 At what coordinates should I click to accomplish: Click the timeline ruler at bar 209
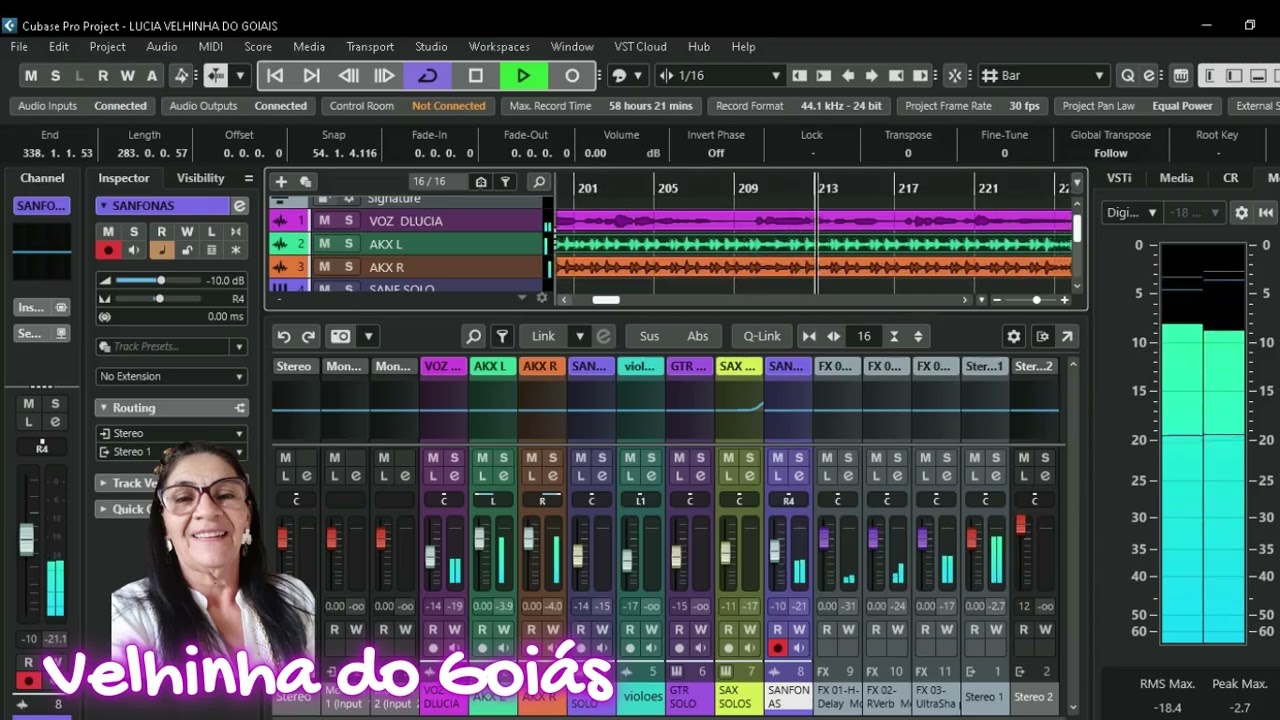pyautogui.click(x=748, y=188)
